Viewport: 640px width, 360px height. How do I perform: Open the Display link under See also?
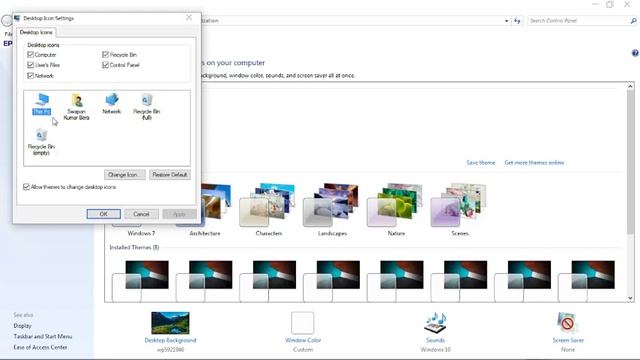22,326
